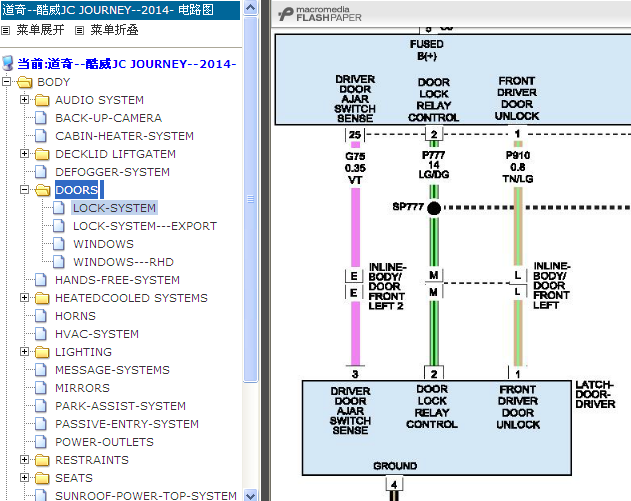Open the MIRRORS diagram
Screen dimensions: 631x501
pos(82,388)
